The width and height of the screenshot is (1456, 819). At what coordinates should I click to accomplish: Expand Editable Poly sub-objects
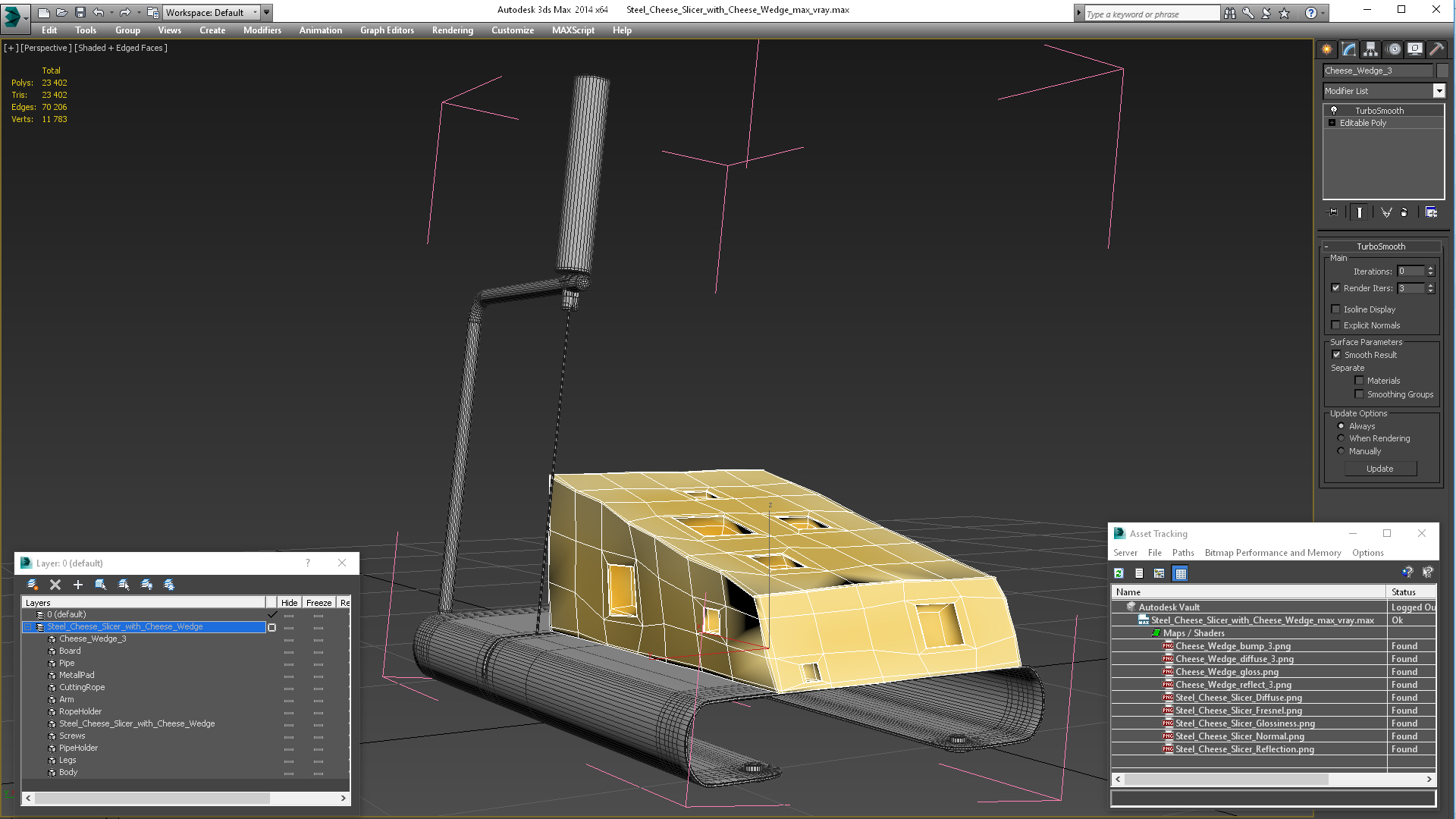click(1332, 123)
